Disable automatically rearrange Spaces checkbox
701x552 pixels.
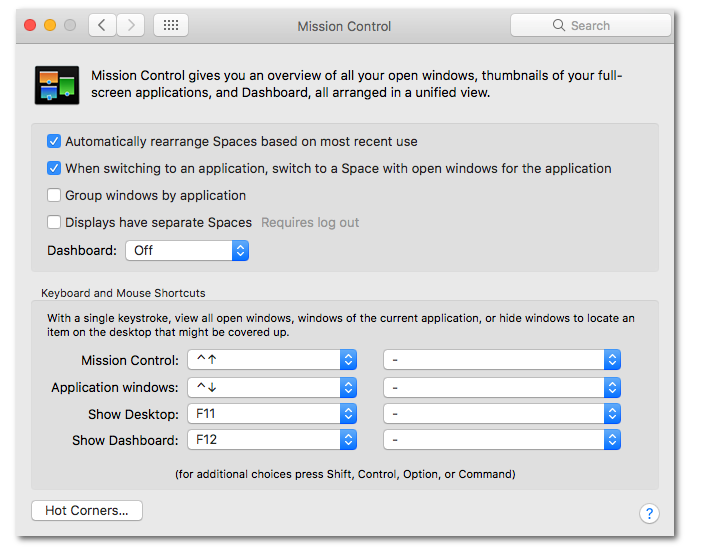(x=55, y=142)
